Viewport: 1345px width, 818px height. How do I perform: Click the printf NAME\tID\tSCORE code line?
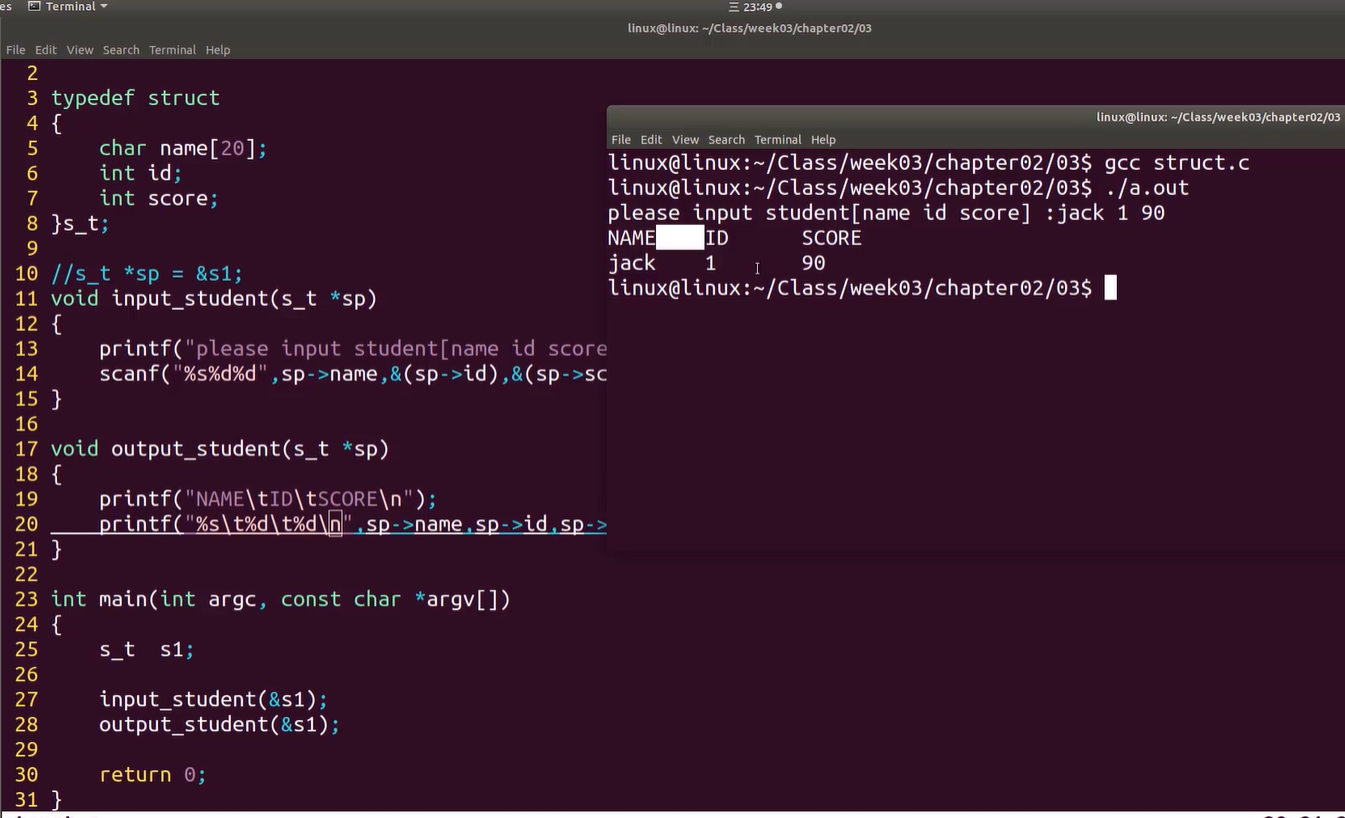click(x=268, y=499)
